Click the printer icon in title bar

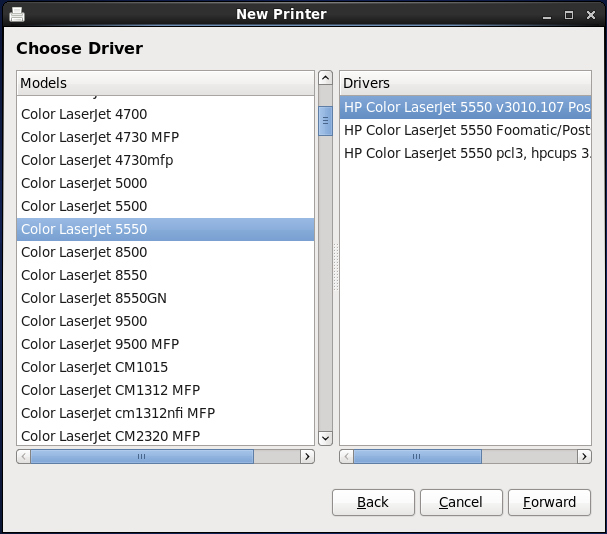pos(17,14)
